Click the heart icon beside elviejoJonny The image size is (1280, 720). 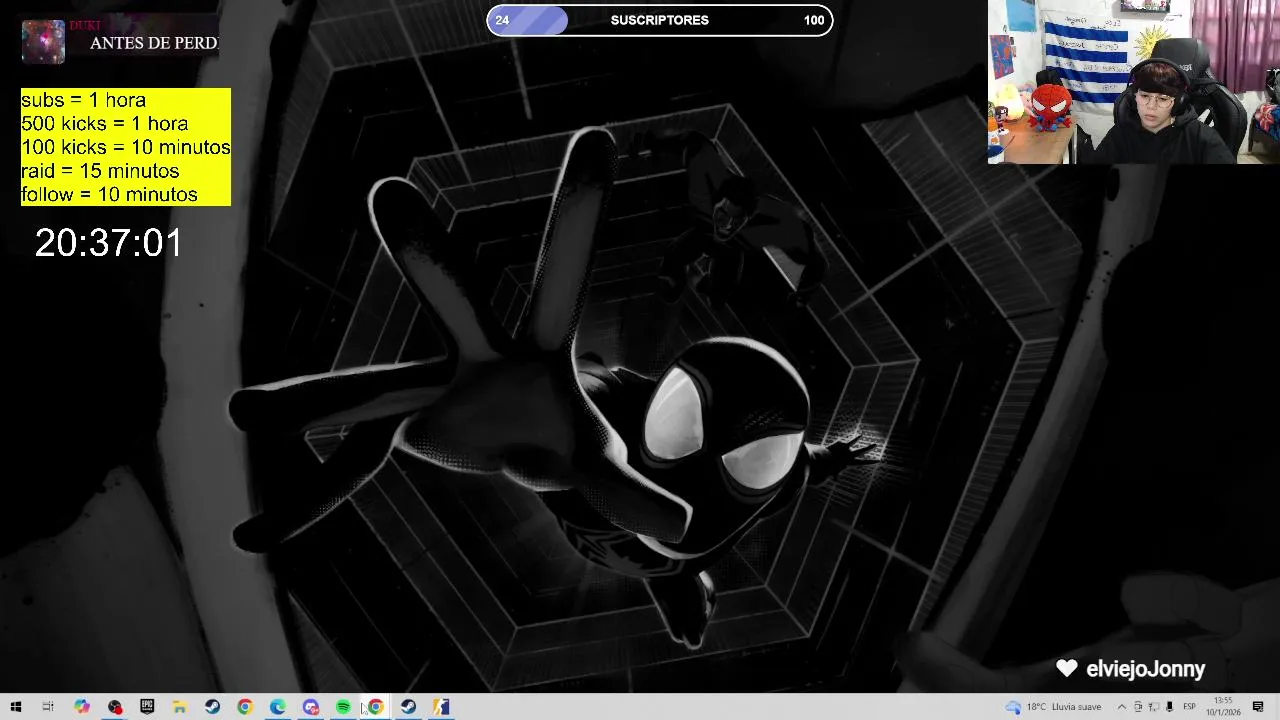[1067, 668]
